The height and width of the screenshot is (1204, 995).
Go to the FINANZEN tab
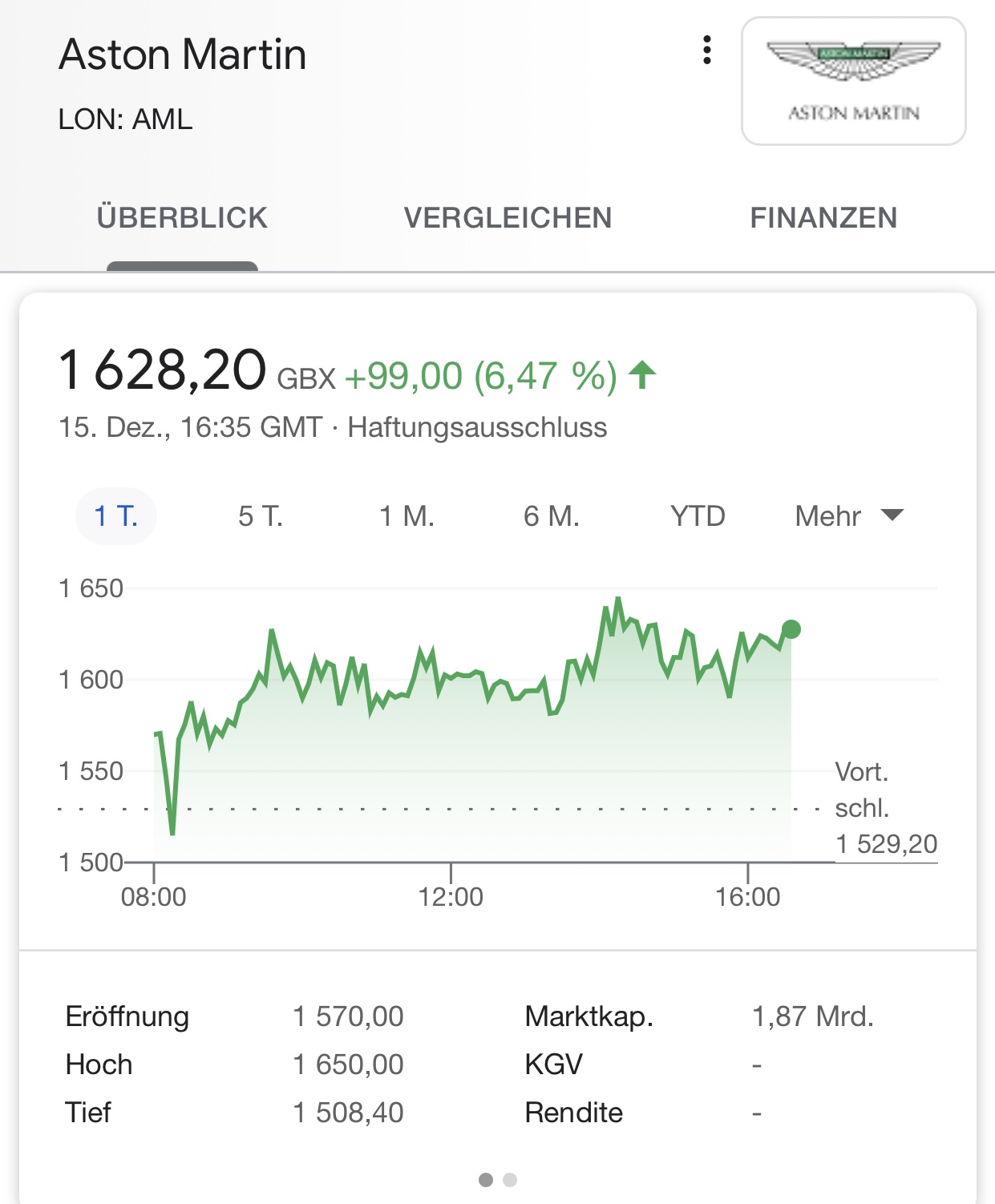point(823,218)
